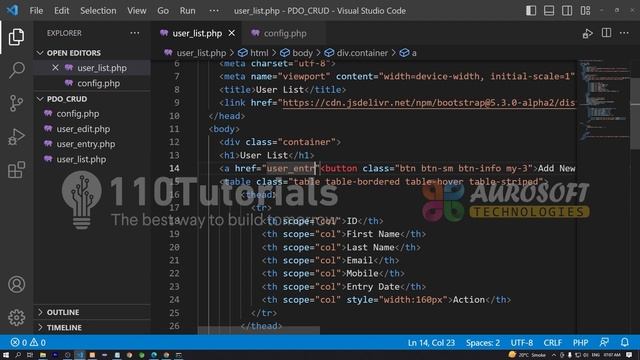The image size is (640, 360).
Task: Open the html breadcrumb dropdown
Action: [253, 53]
